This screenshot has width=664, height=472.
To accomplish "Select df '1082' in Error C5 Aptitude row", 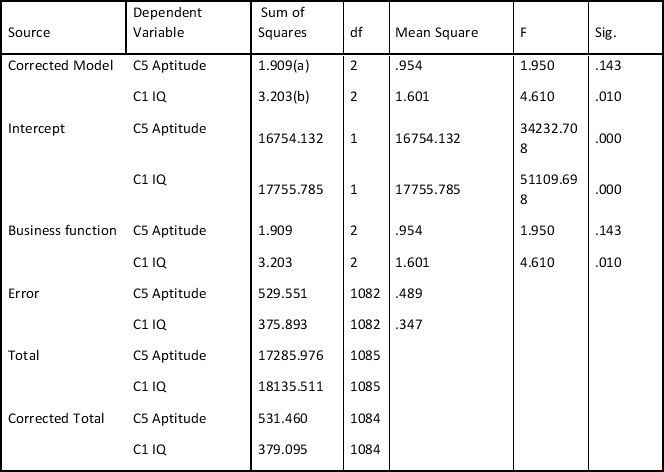I will click(x=365, y=293).
